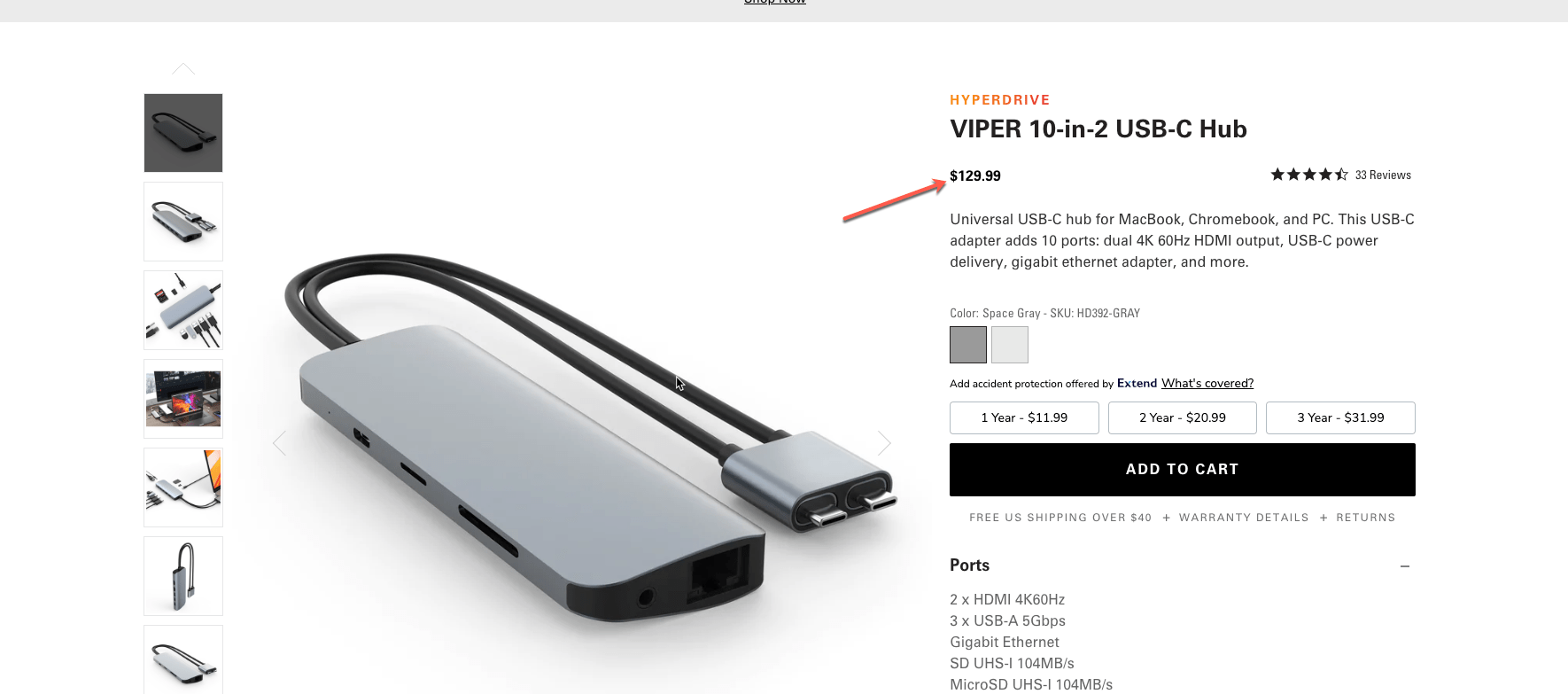Image resolution: width=1568 pixels, height=694 pixels.
Task: Show previous product image with left arrow
Action: point(280,443)
